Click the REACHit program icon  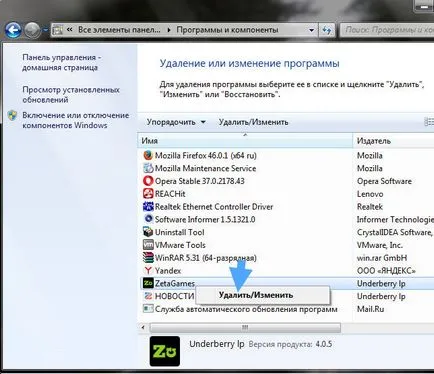[x=148, y=194]
